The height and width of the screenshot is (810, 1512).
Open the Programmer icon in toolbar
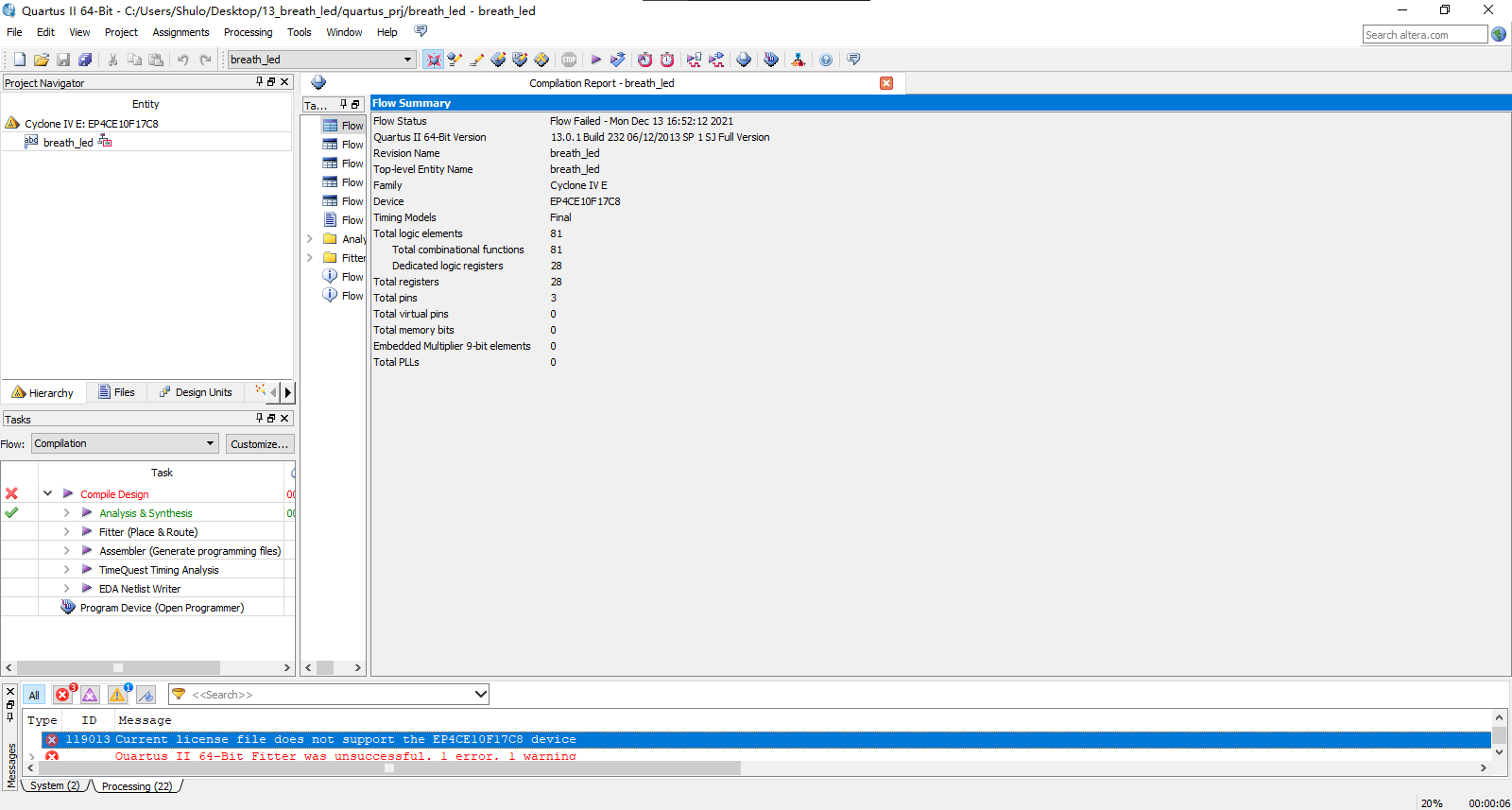[771, 60]
